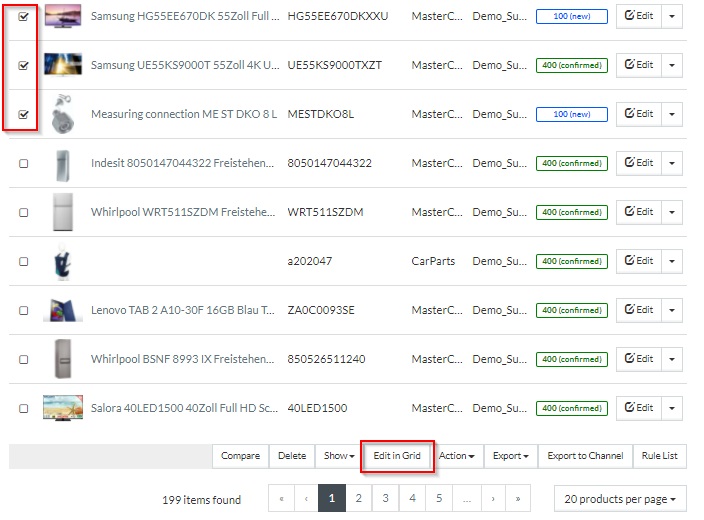
Task: Jump to last page with double-right arrow
Action: [518, 498]
